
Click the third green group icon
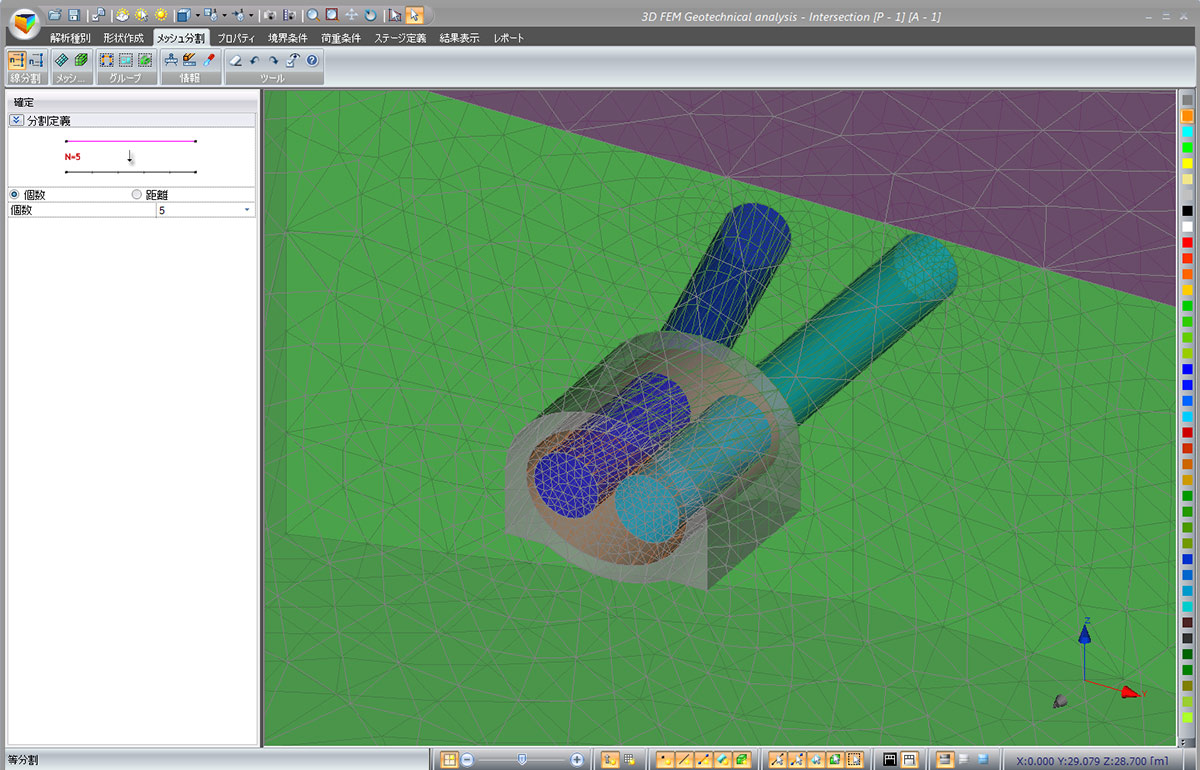[145, 60]
